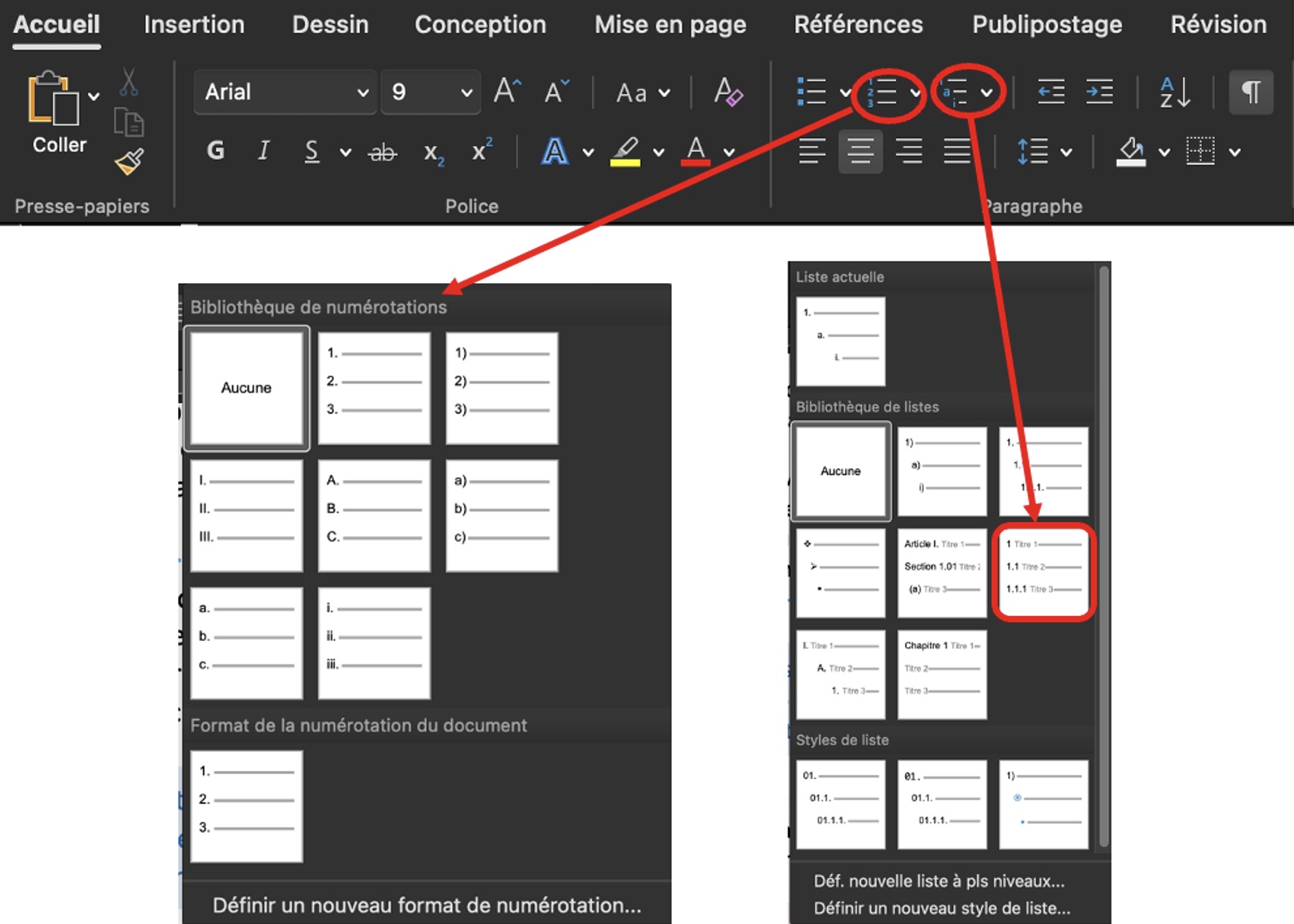Click the Coller paste clipboard icon
This screenshot has height=924, width=1294.
(x=53, y=99)
